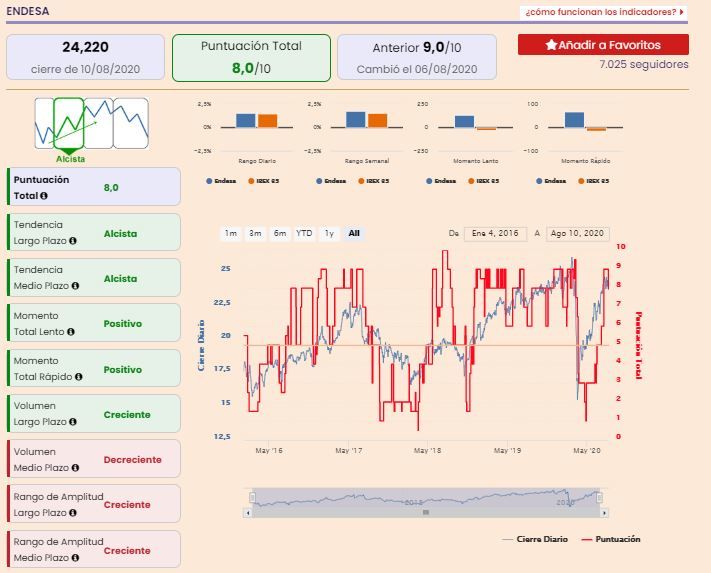
Task: Click the last trend phase box in thumbnail
Action: 131,123
